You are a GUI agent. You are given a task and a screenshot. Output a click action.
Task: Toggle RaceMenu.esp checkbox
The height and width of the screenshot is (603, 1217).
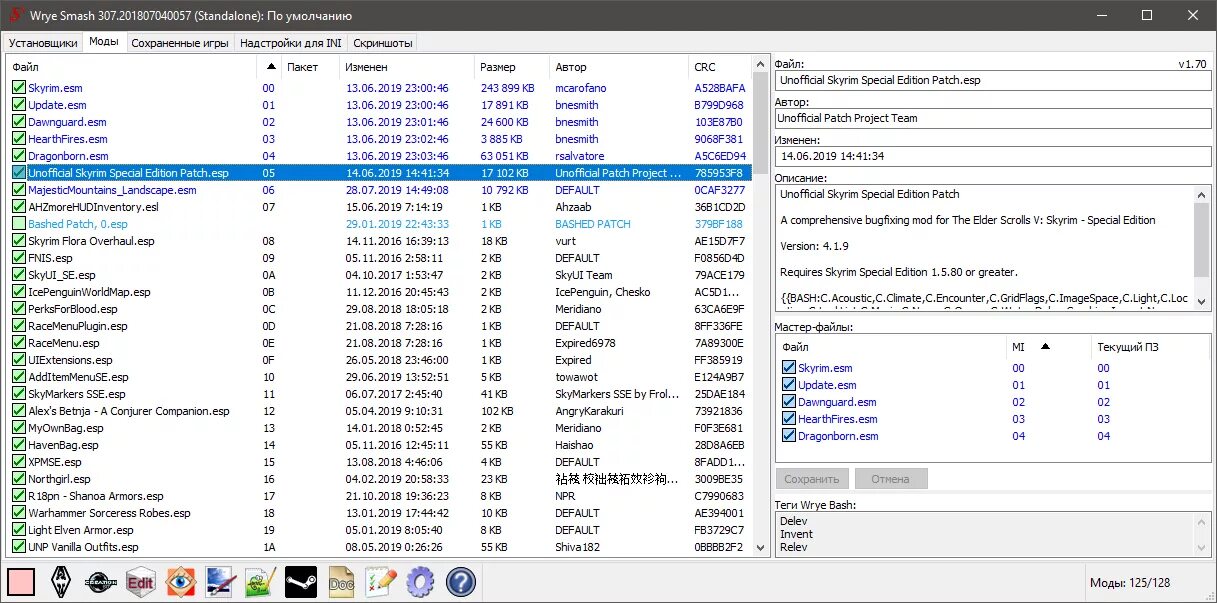(x=19, y=343)
